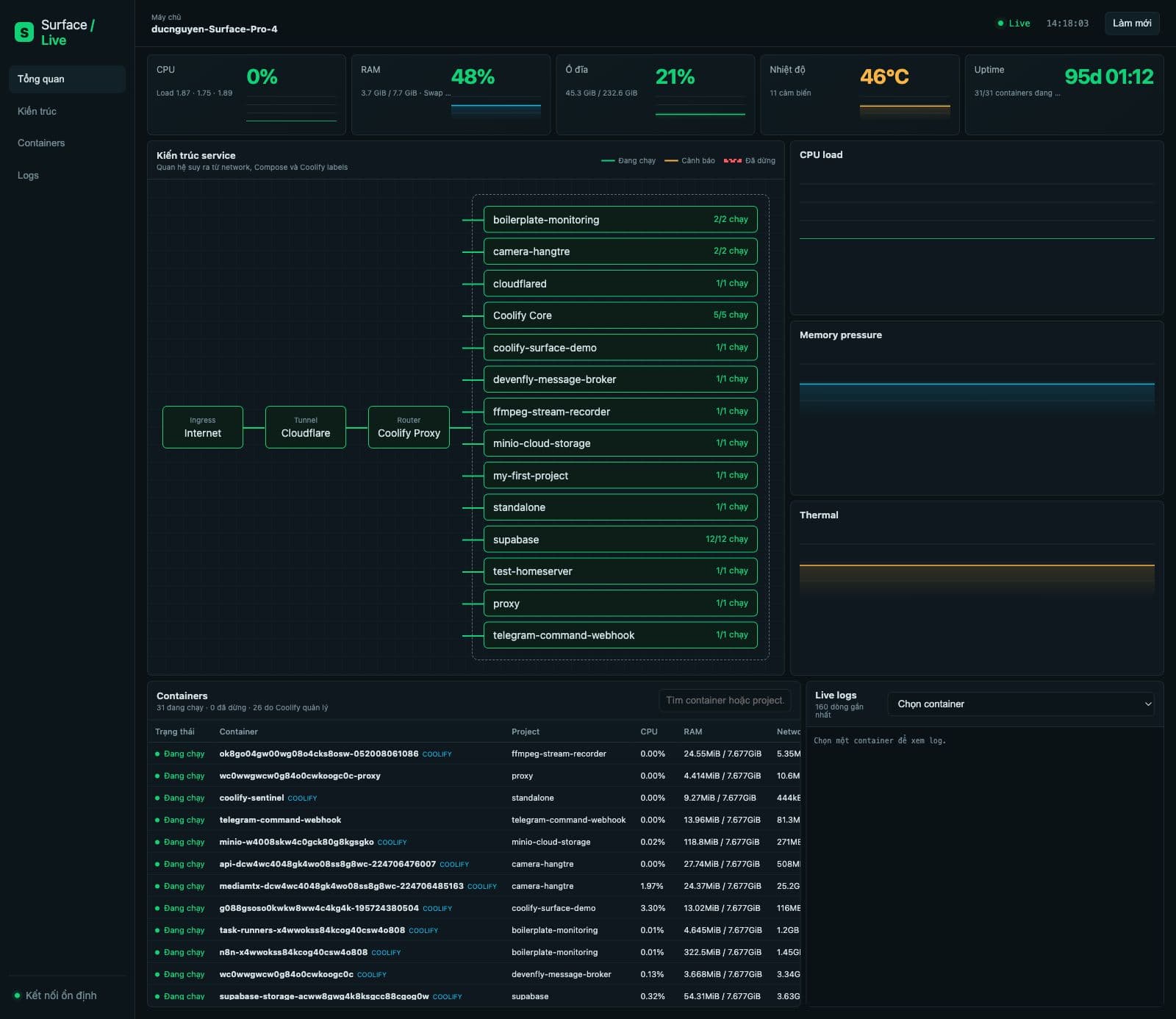Select the ffmpeg-stream-recorder service node
Viewport: 1176px width, 1019px height.
(620, 412)
